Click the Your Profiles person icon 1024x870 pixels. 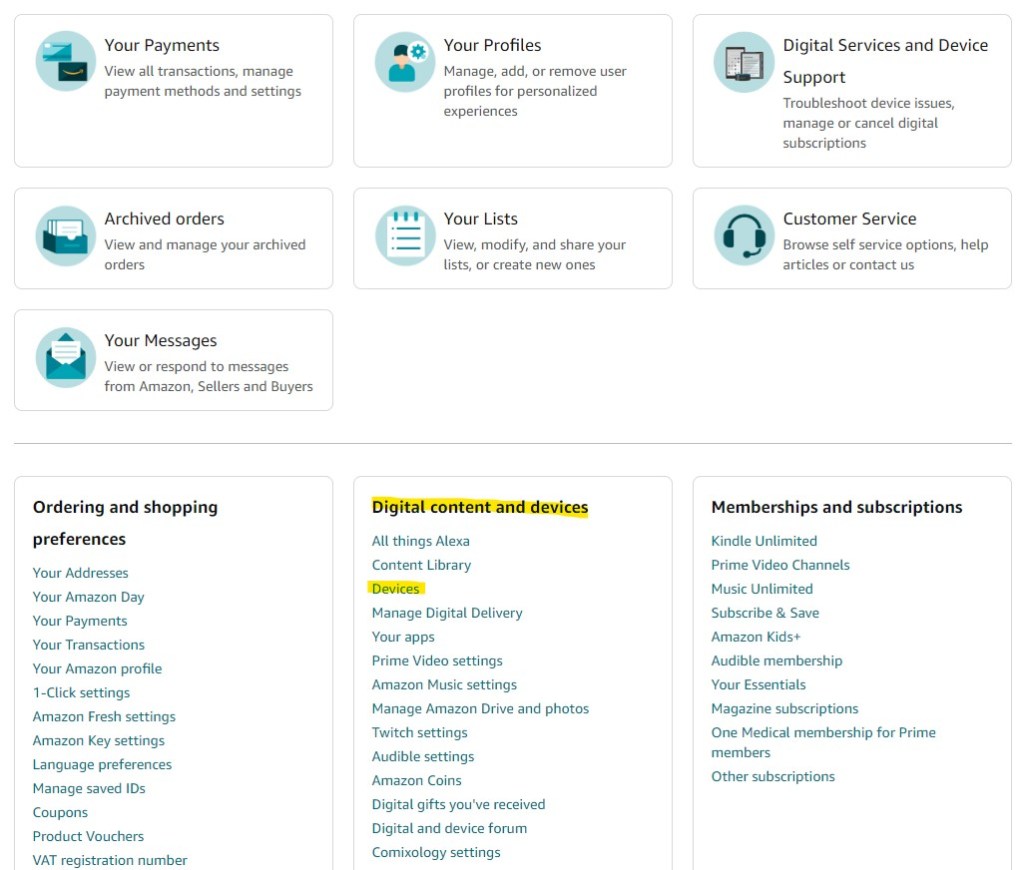point(405,61)
